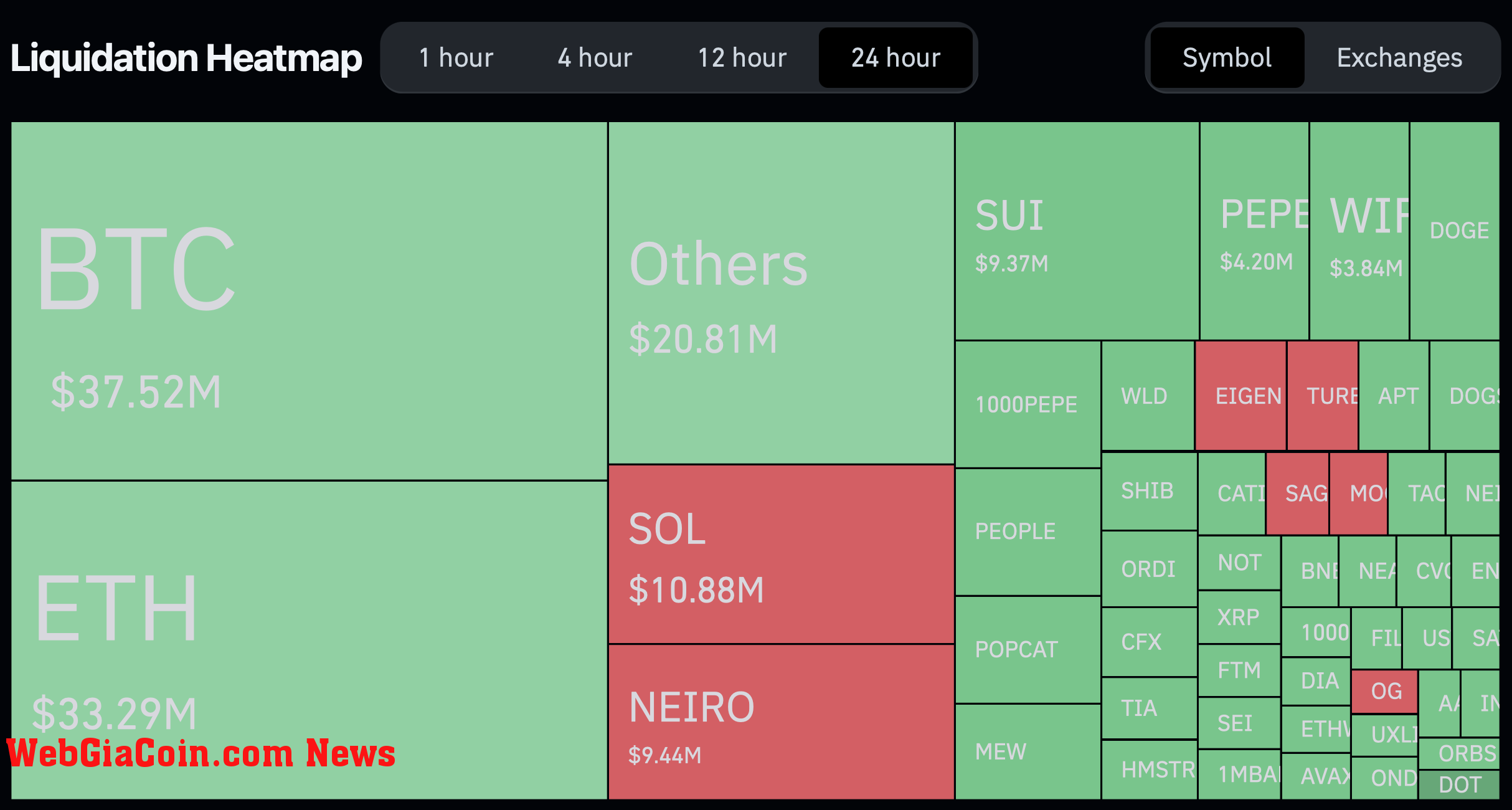Switch to the 1 hour timeframe

click(x=456, y=58)
